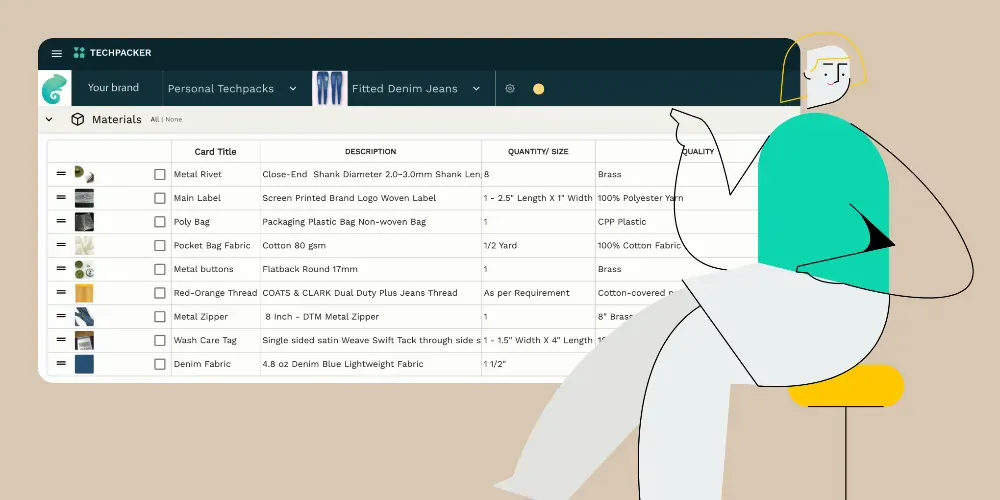Open the Pocket Bag Fabric thumbnail
The image size is (1000, 500).
(84, 246)
